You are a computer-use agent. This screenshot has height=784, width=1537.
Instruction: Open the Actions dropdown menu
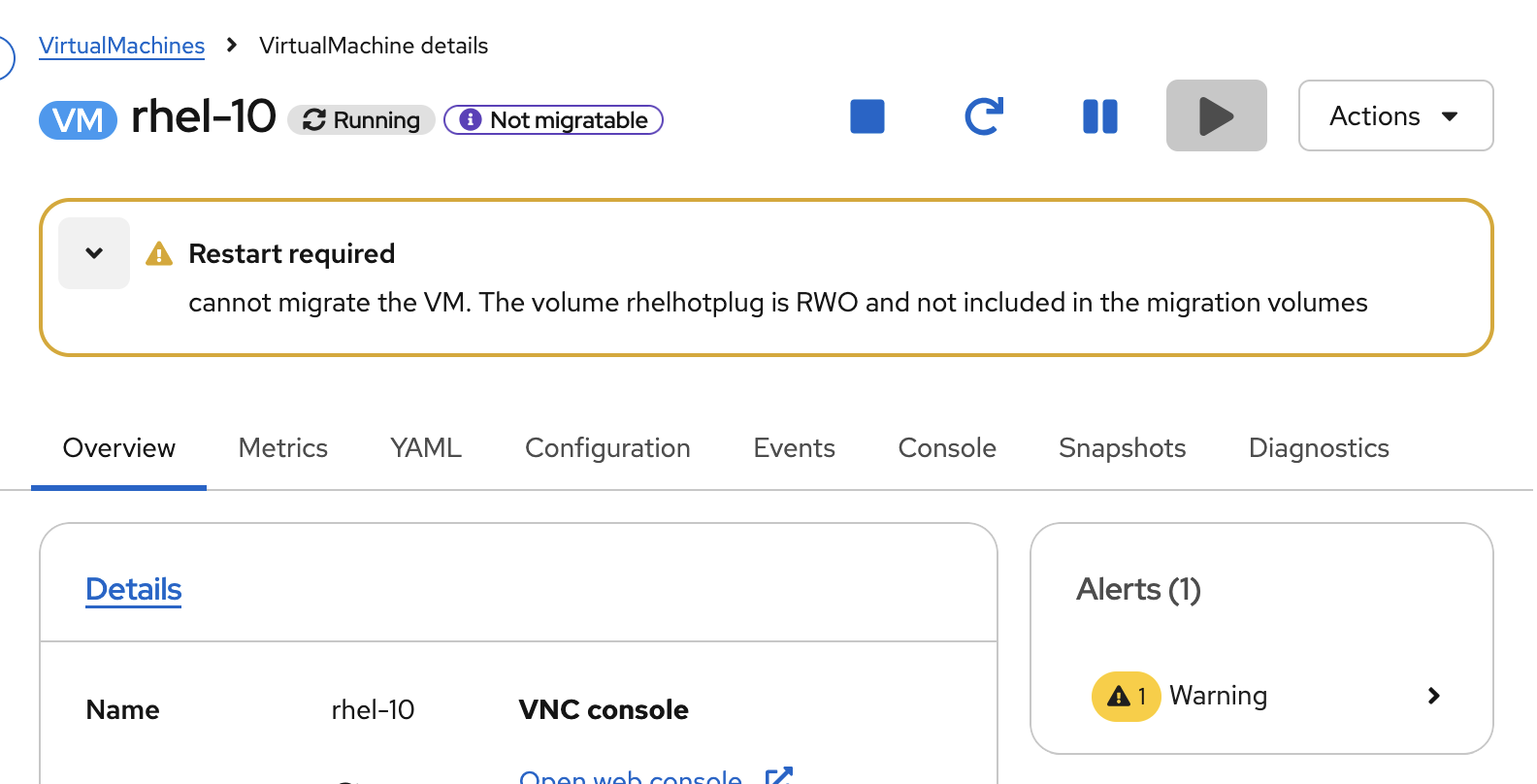pyautogui.click(x=1394, y=116)
